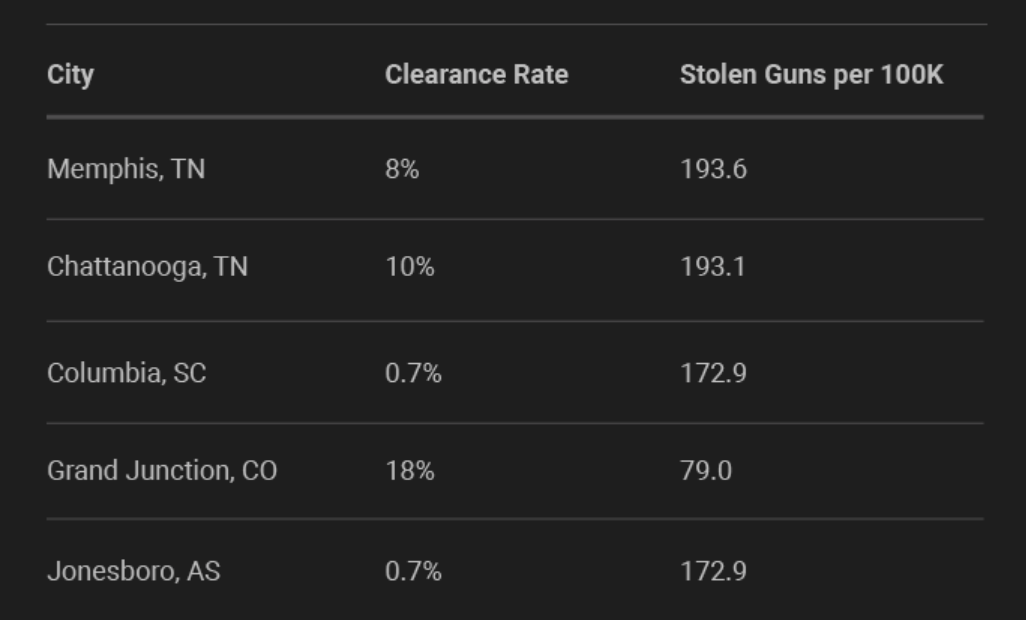Click the Chattanooga, TN city cell
This screenshot has width=1026, height=620.
coord(147,268)
